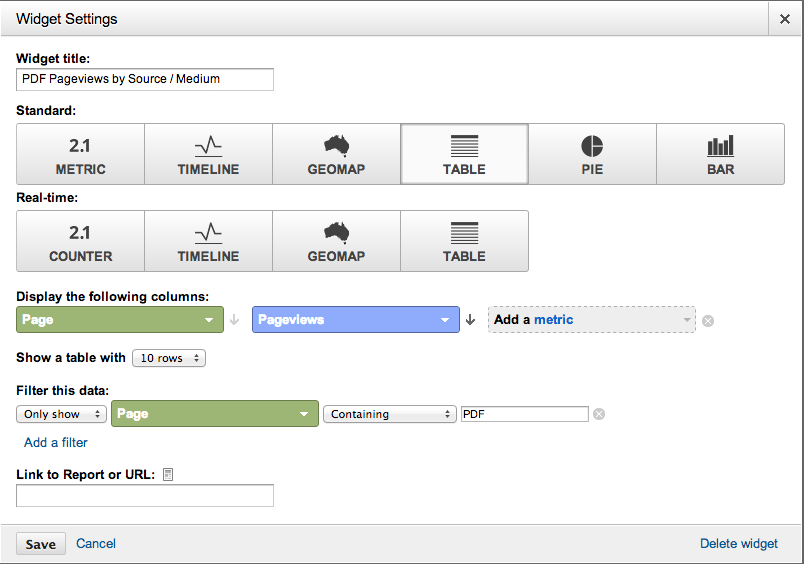
Task: Switch to the Bar chart widget
Action: pos(720,154)
